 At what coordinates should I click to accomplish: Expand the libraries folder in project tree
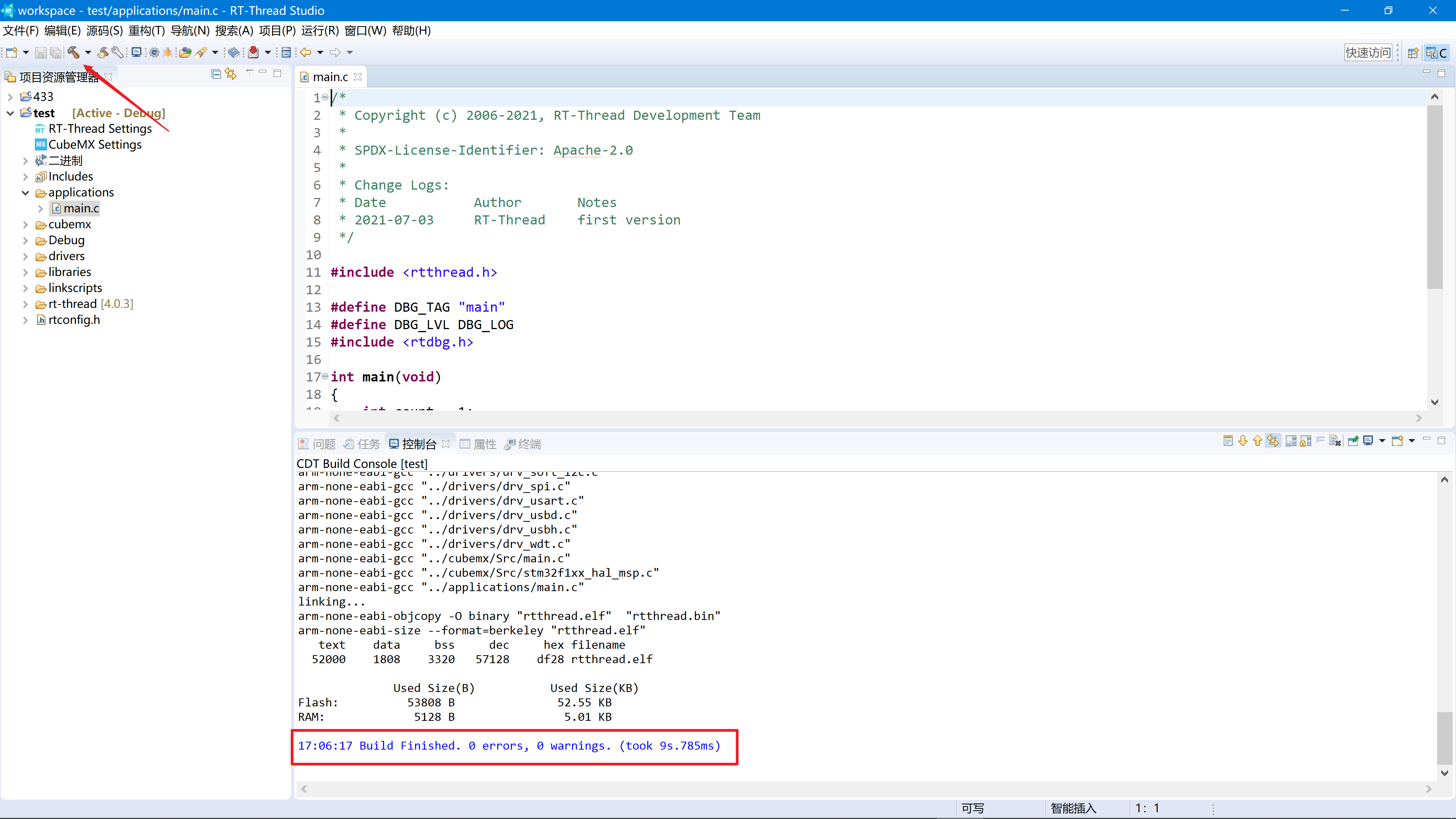pyautogui.click(x=25, y=271)
